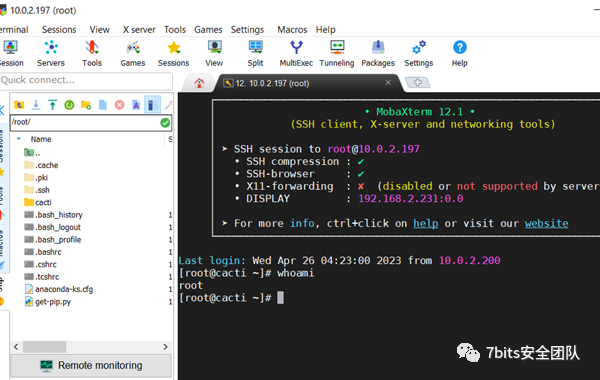Select the .cache folder
Viewport: 600px width, 380px height.
click(41, 165)
